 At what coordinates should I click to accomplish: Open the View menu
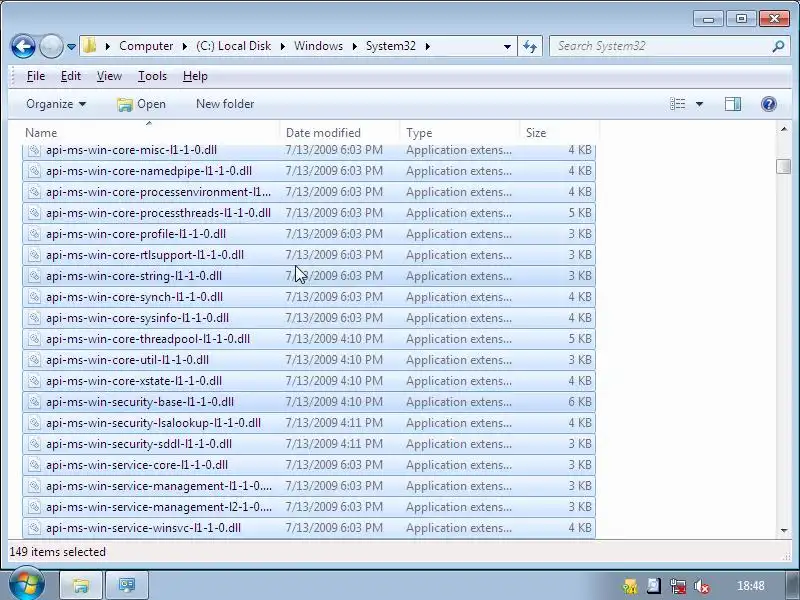coord(109,76)
